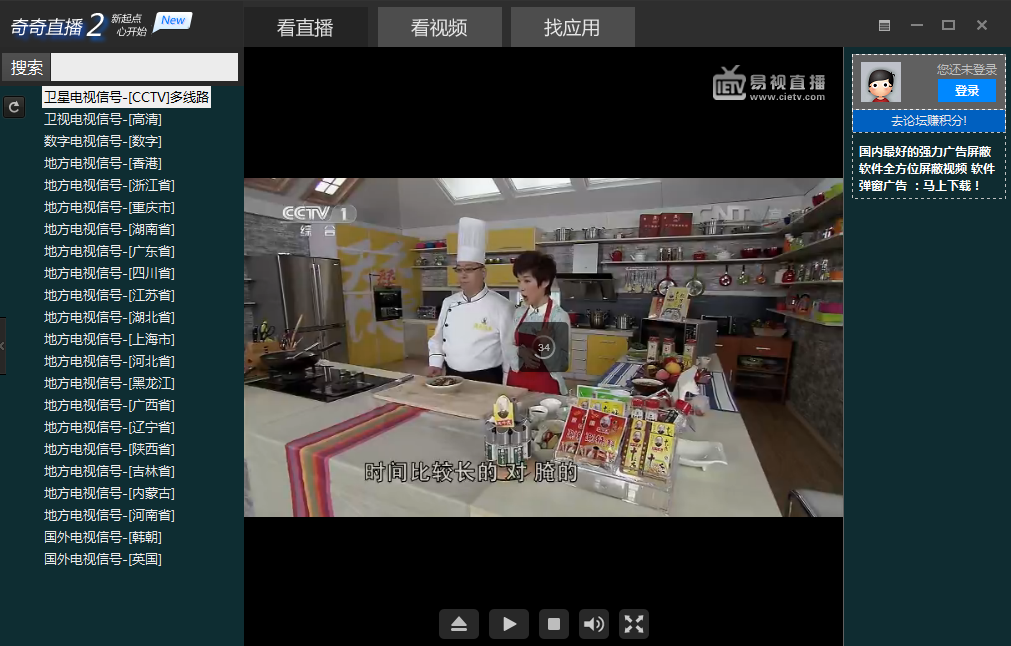Focus the channel search input field

tap(144, 67)
